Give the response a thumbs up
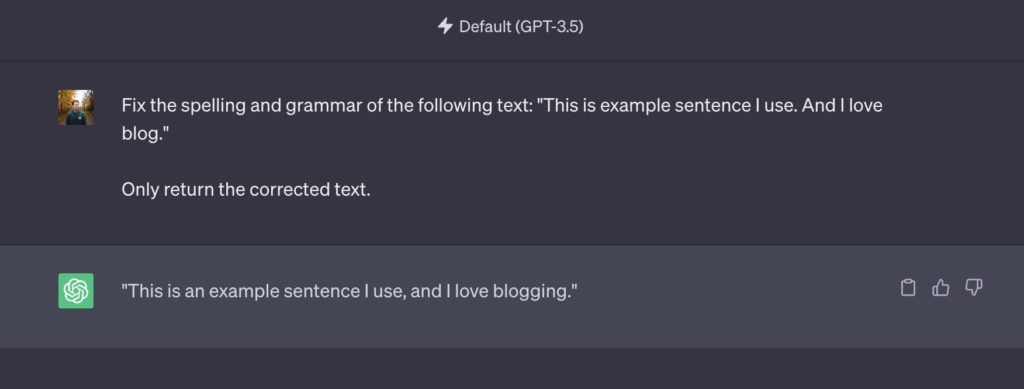The width and height of the screenshot is (1024, 389). pyautogui.click(x=940, y=288)
